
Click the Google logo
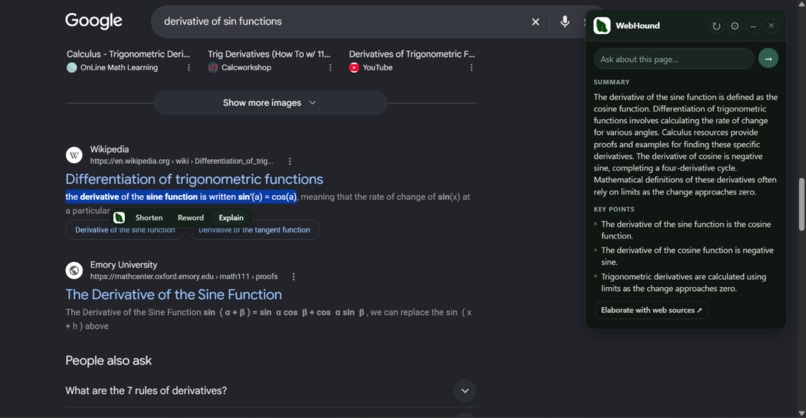coord(94,21)
